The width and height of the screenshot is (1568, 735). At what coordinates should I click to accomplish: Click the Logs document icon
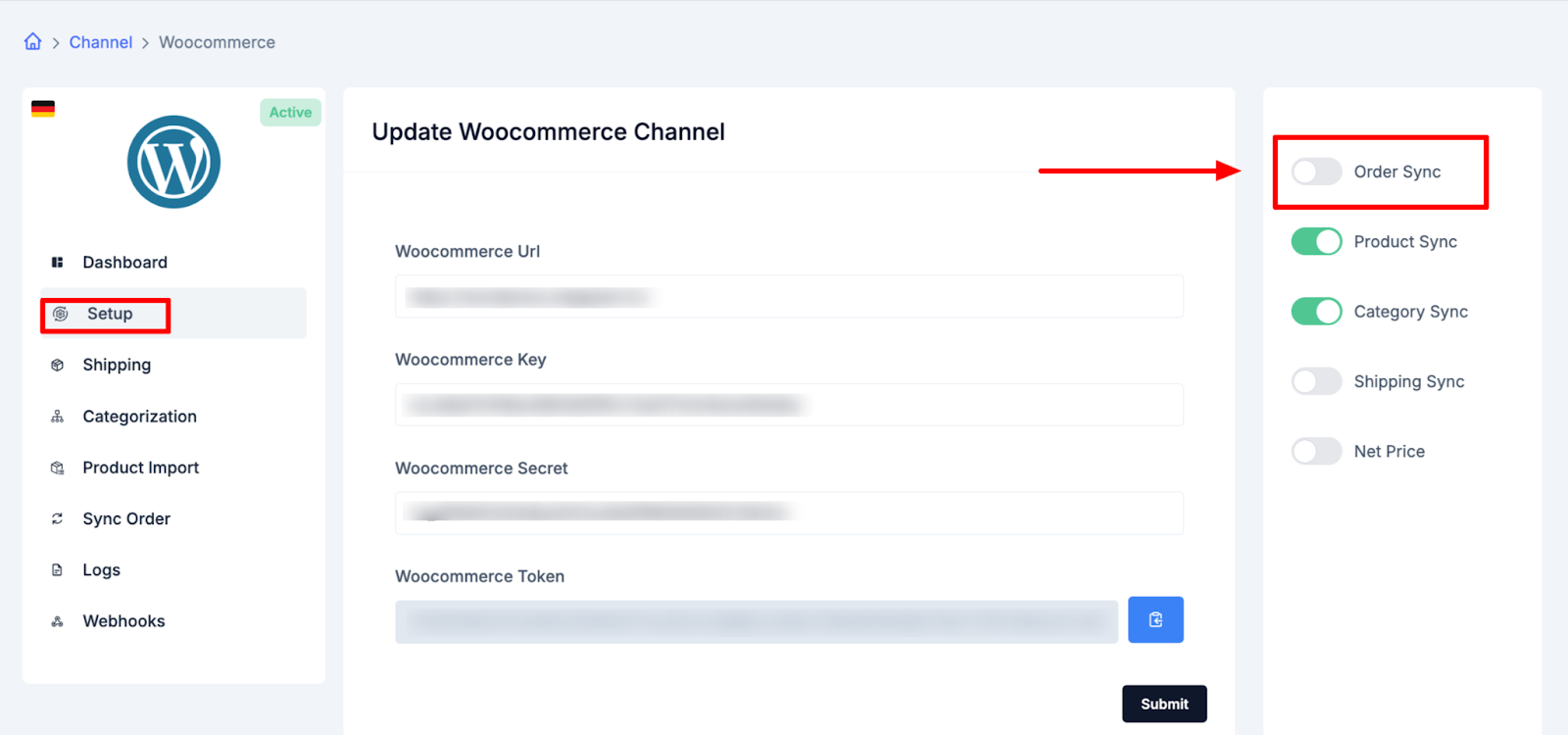[x=57, y=570]
